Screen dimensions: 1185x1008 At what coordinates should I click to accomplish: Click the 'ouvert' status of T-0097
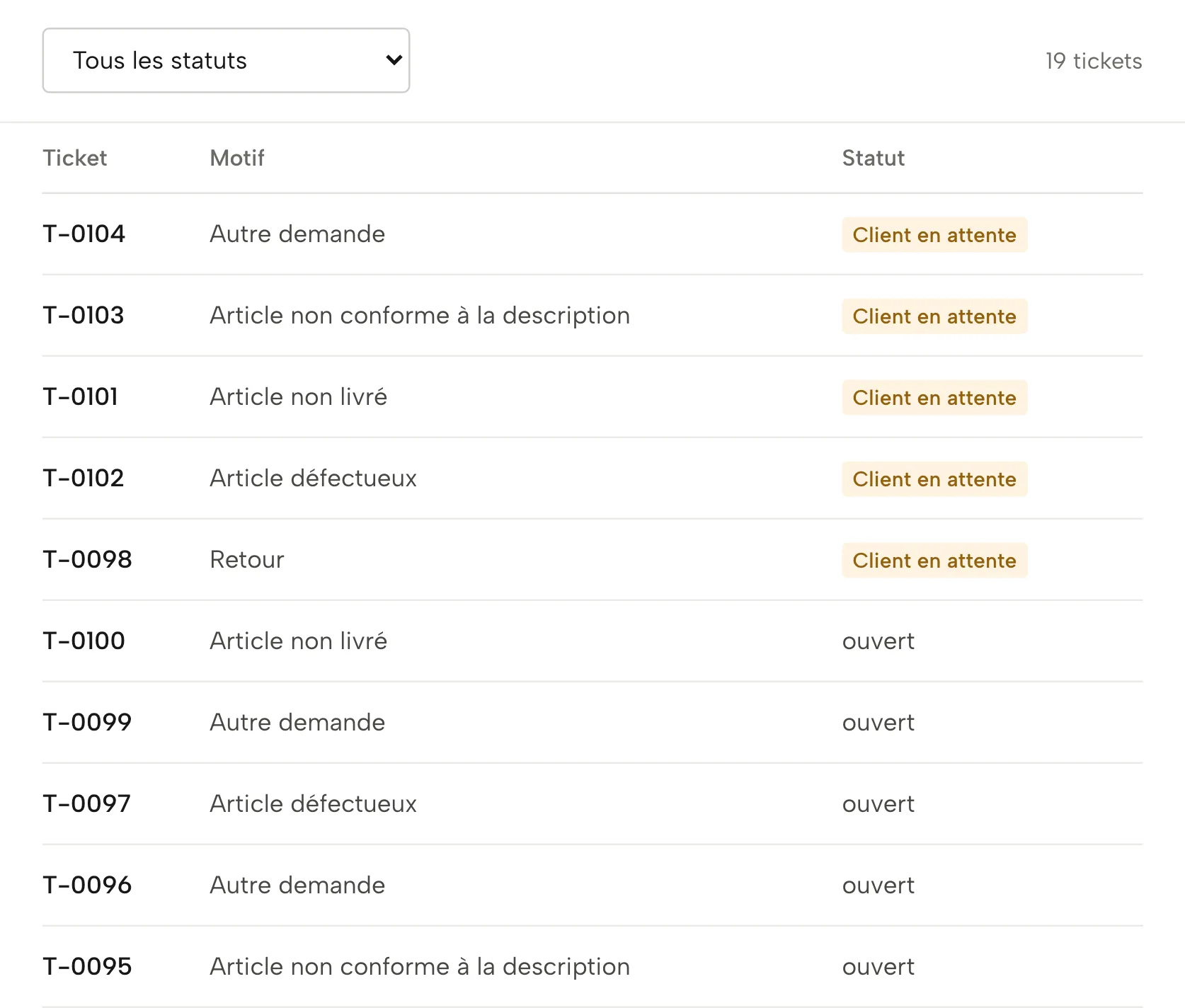point(878,804)
